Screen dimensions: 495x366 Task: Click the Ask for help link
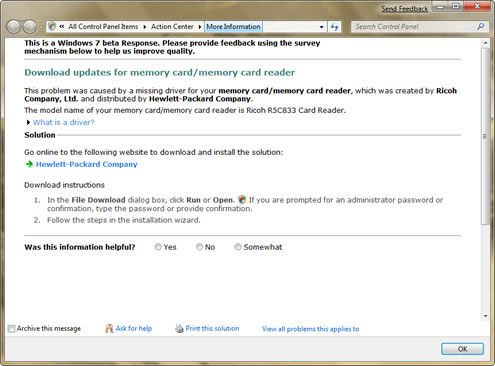[x=134, y=328]
